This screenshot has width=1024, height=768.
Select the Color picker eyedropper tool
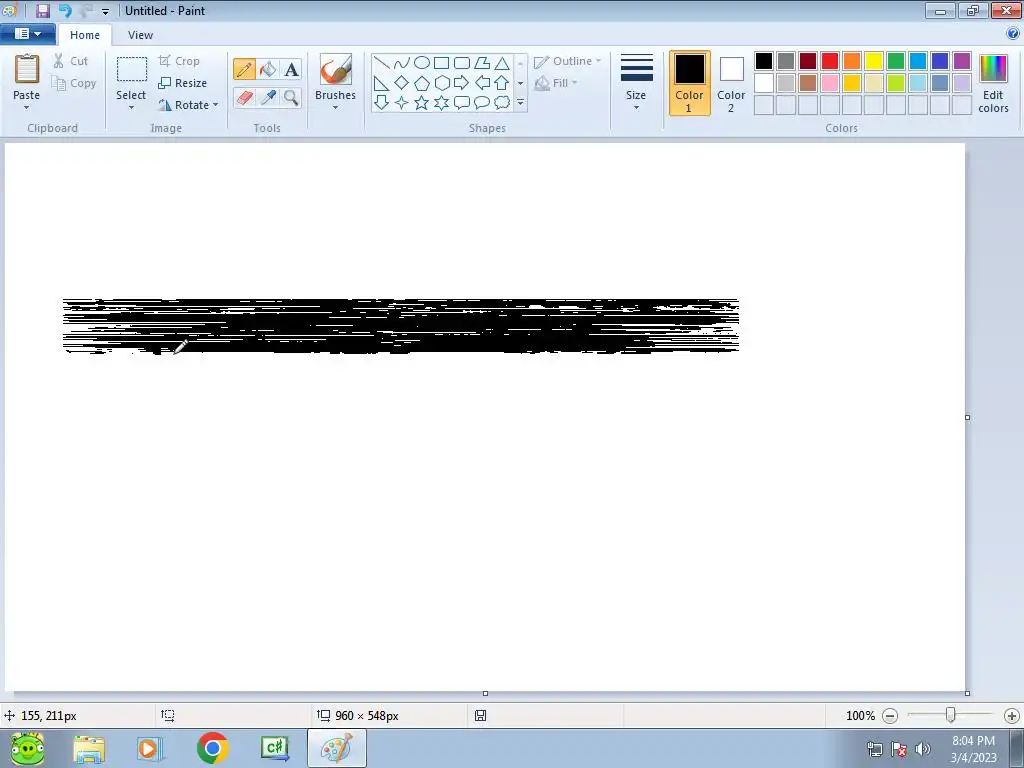click(268, 98)
